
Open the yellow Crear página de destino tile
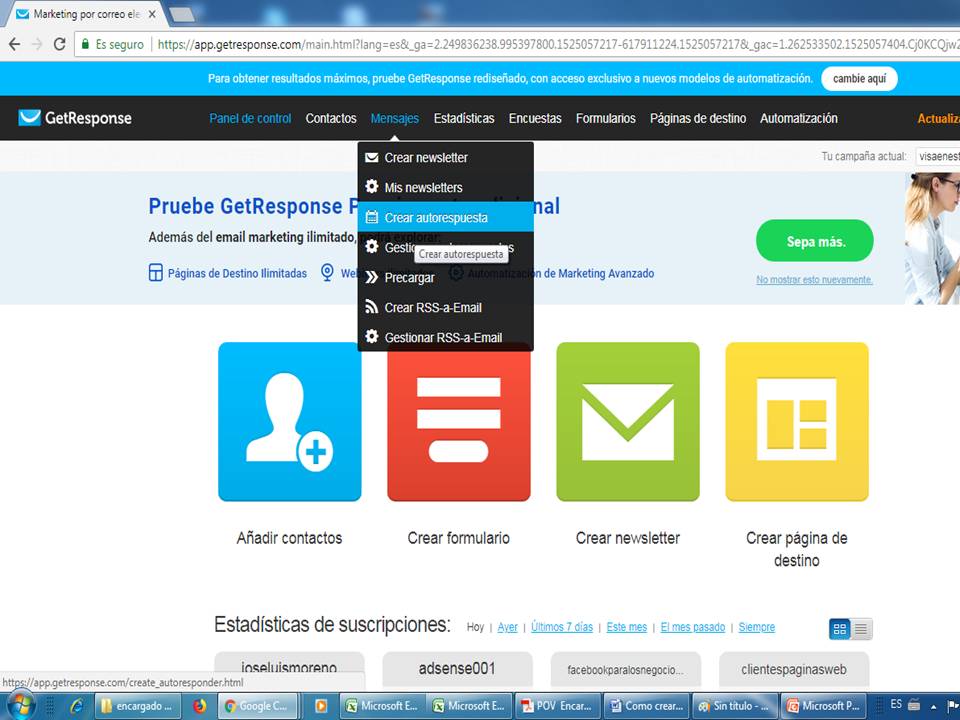click(x=796, y=421)
